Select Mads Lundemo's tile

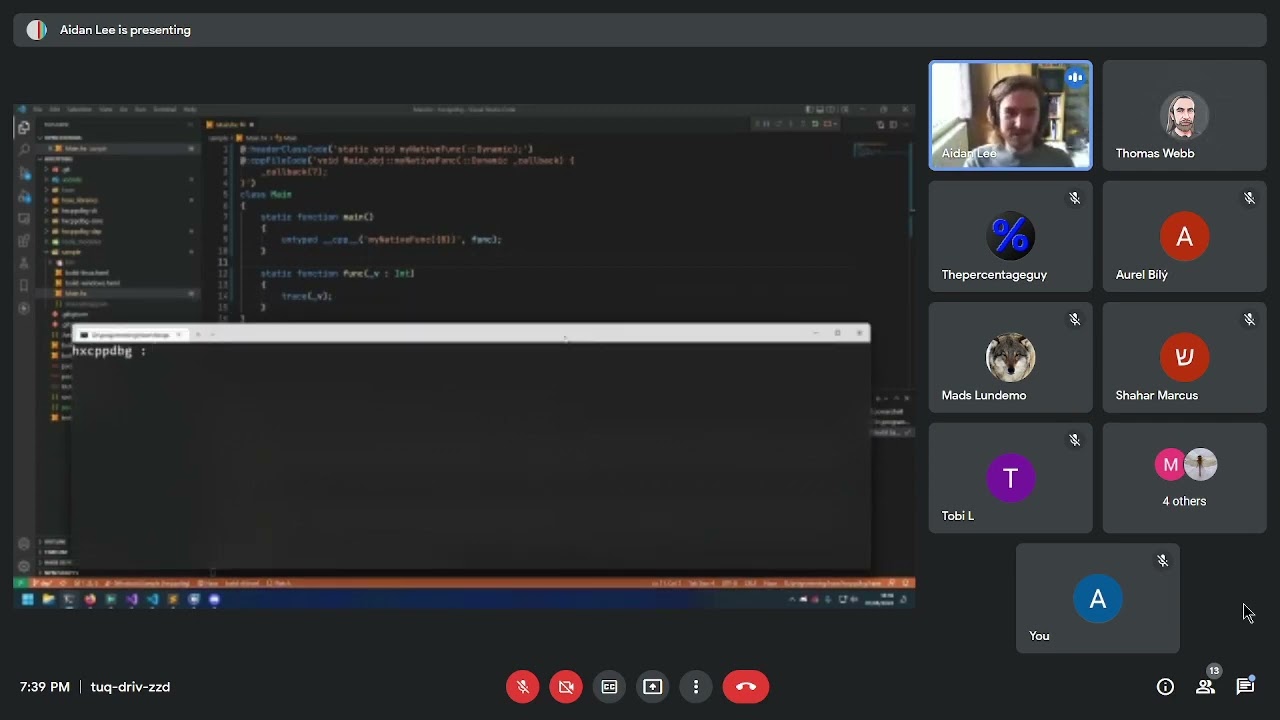(1010, 358)
